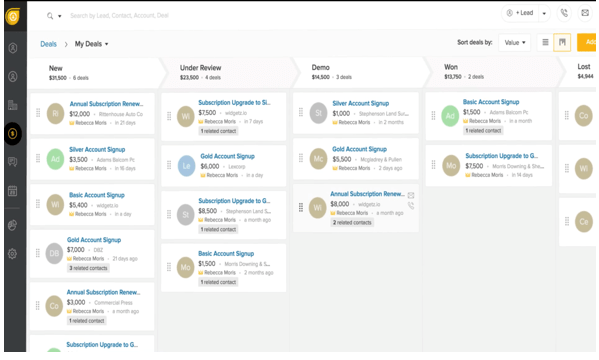Grab drag handle of Silver Account Signup $1,000 card
The width and height of the screenshot is (599, 360).
[301, 112]
